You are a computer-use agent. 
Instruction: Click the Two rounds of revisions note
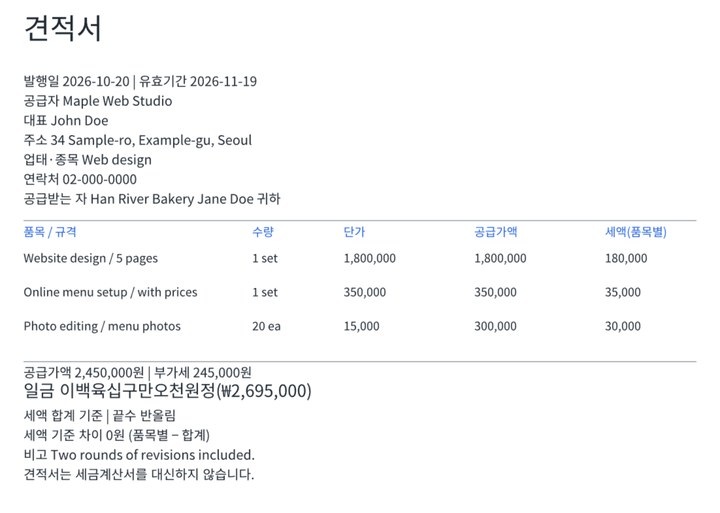point(152,455)
